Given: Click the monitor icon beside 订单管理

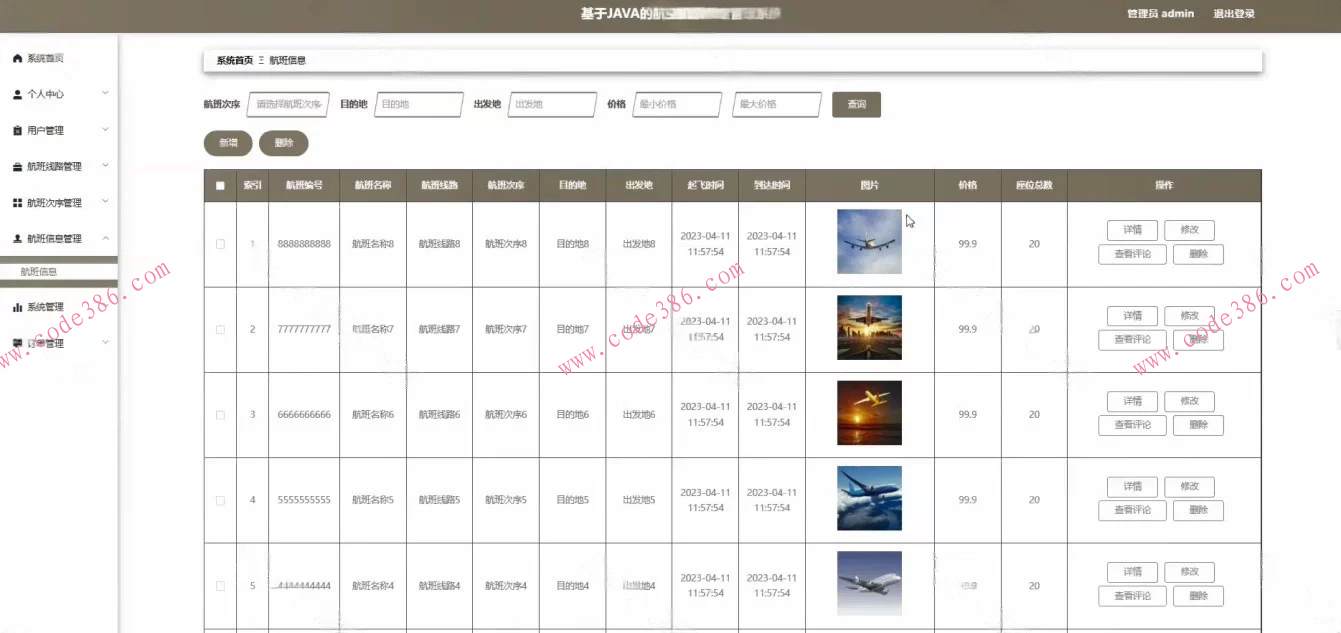Looking at the screenshot, I should (16, 342).
